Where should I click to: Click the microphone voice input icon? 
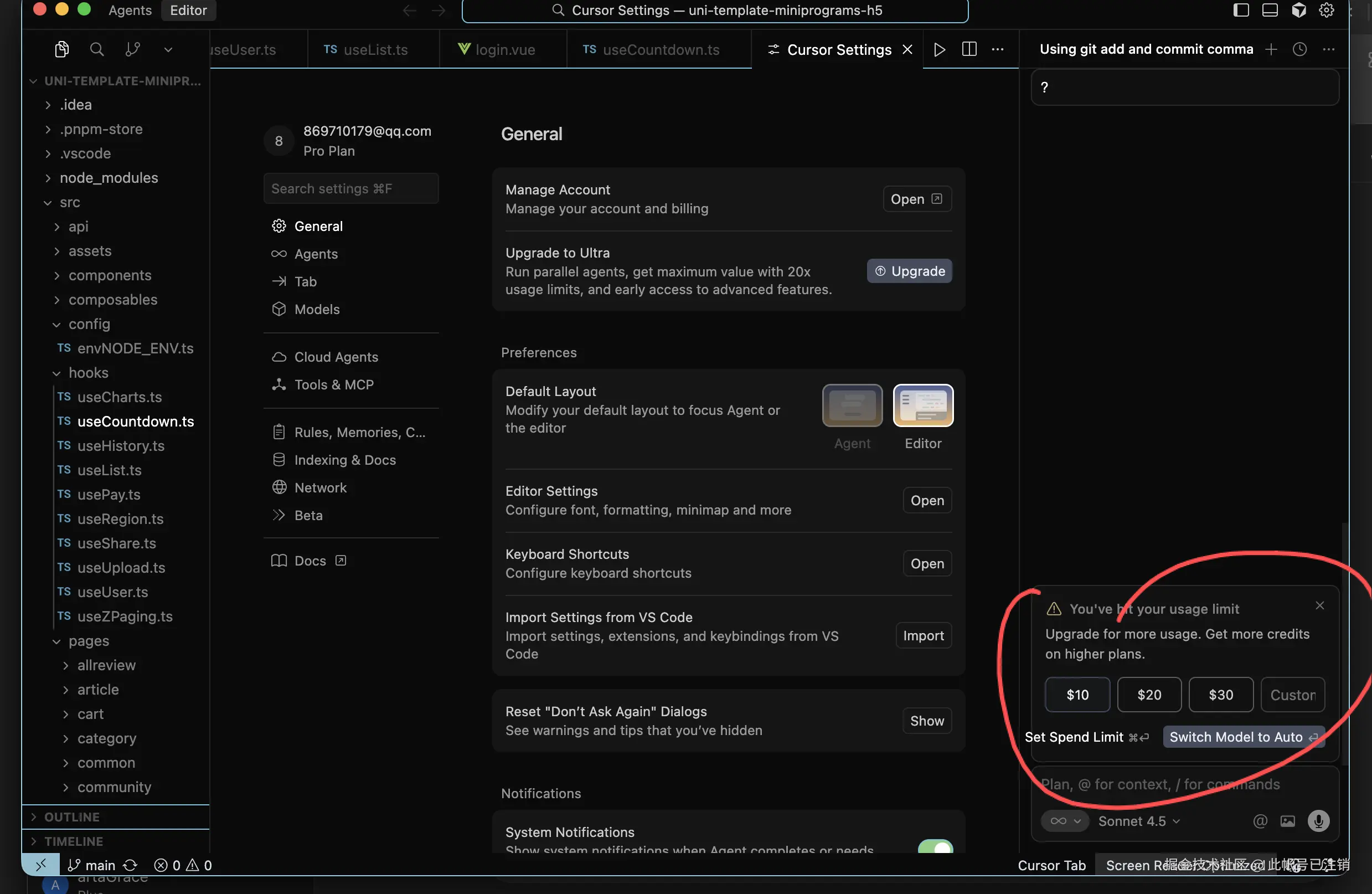click(1318, 821)
